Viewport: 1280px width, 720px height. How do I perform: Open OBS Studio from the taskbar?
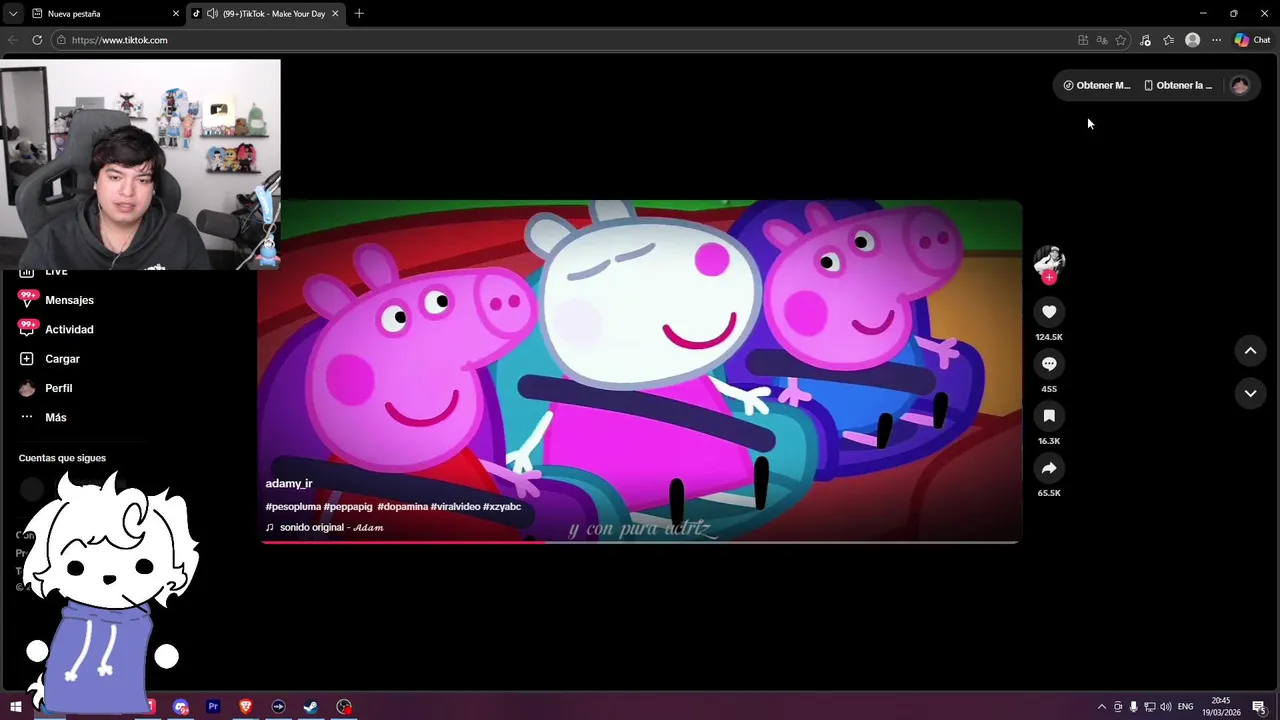(x=344, y=707)
